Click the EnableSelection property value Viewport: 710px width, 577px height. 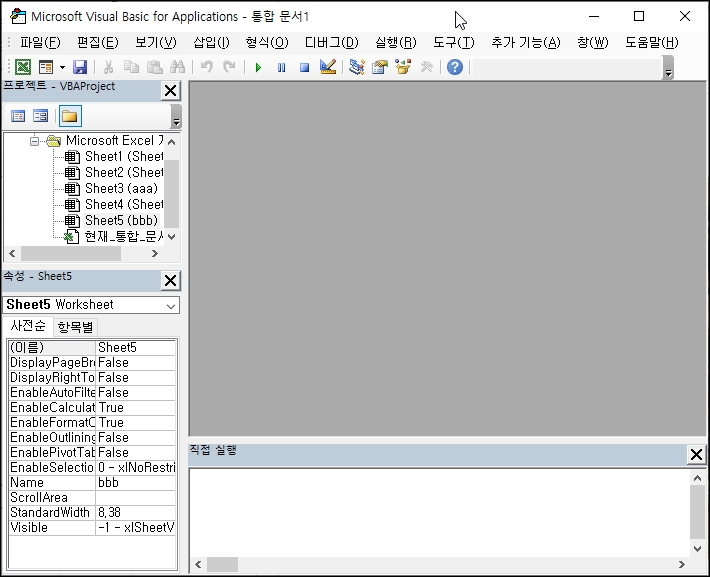[x=136, y=467]
